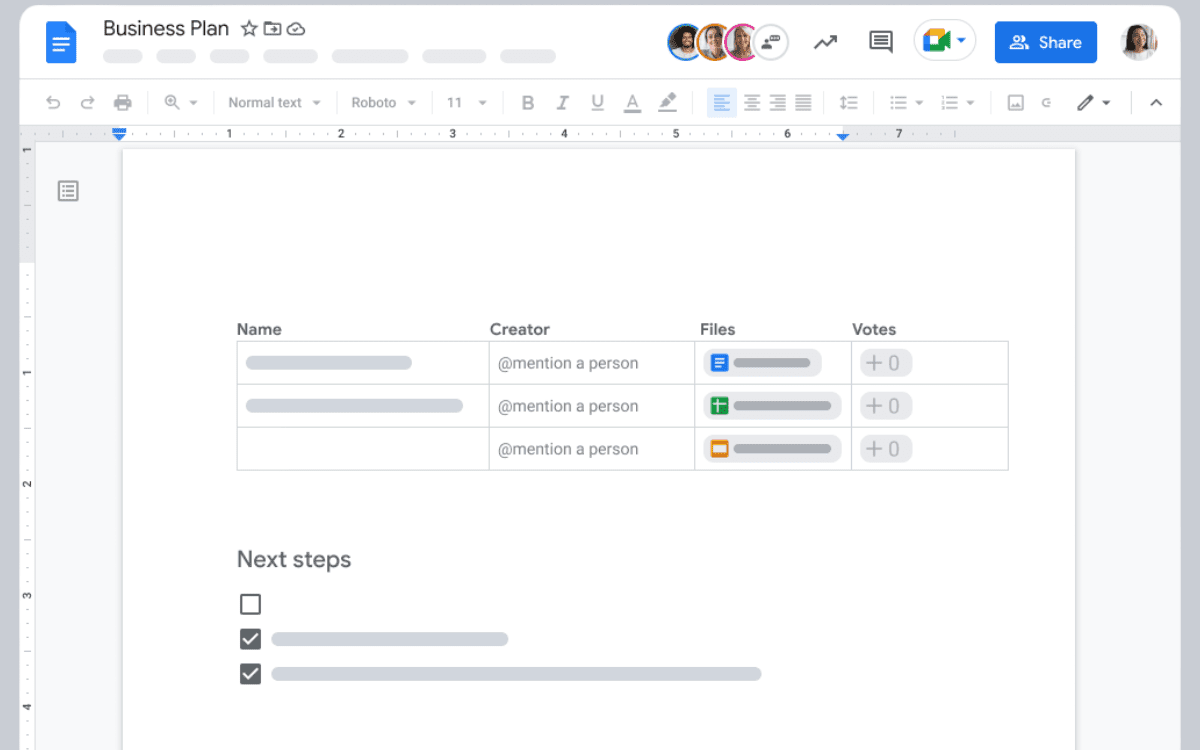Add a vote in the first table row
This screenshot has height=750, width=1200.
(886, 363)
